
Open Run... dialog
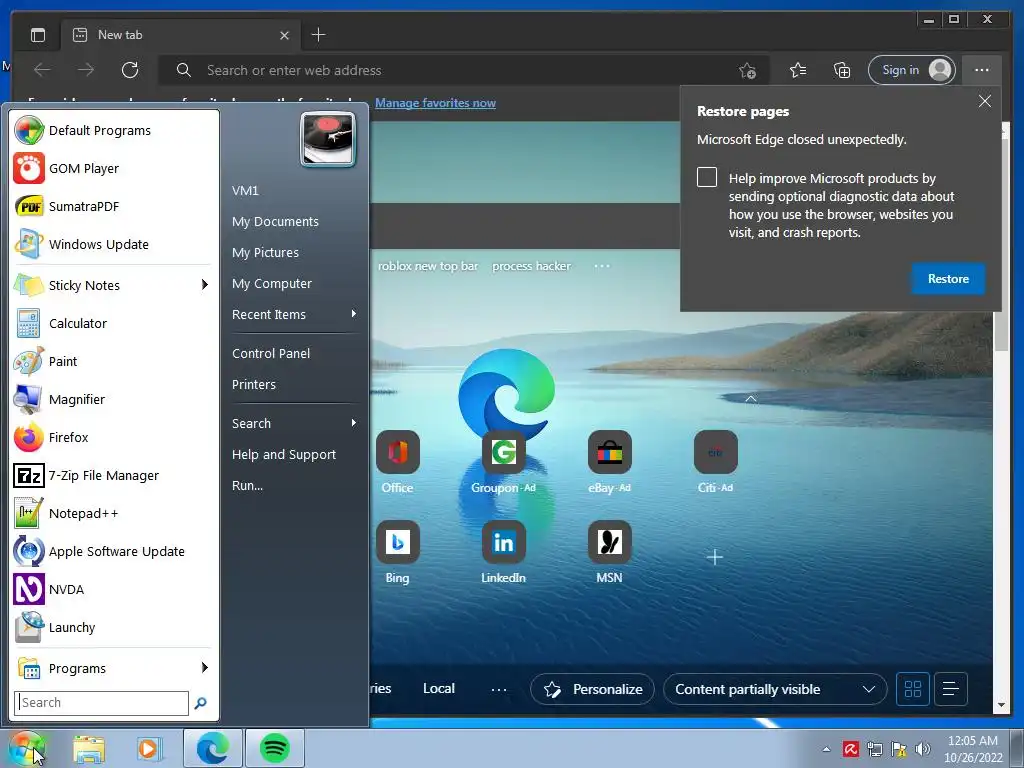[x=247, y=486]
